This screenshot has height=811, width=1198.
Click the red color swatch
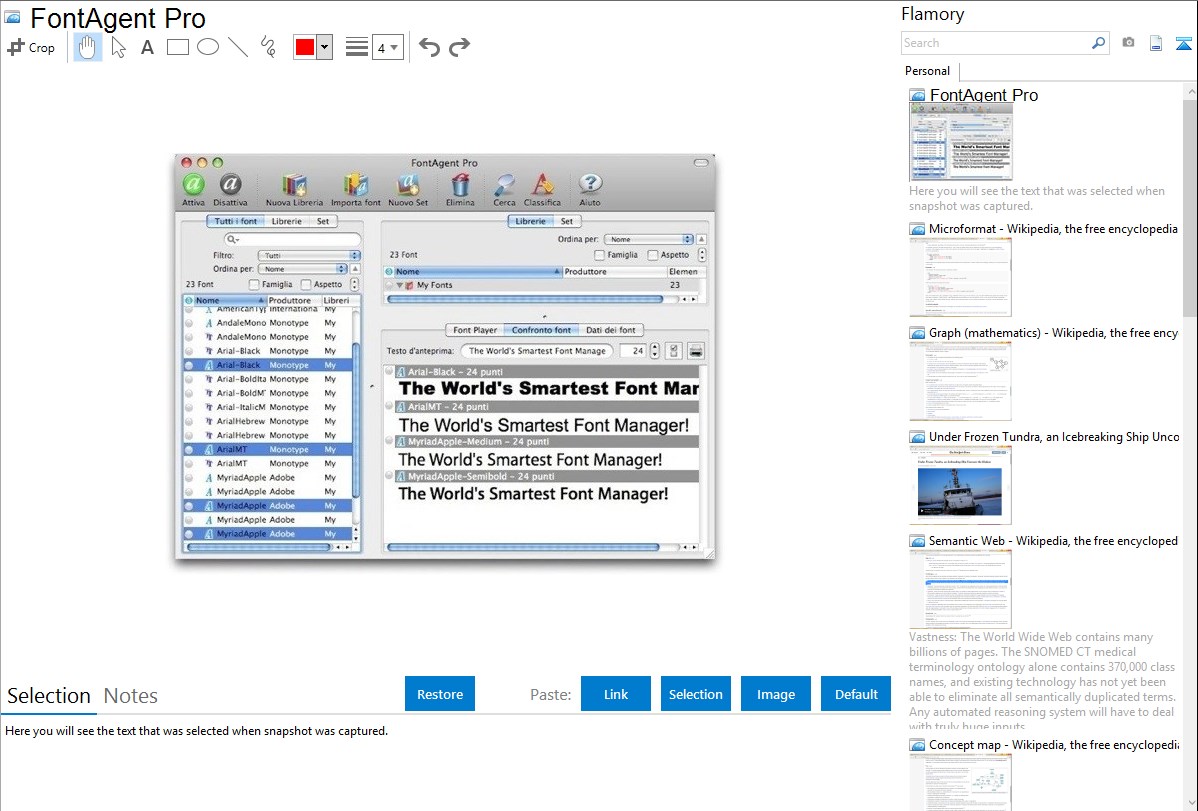click(x=305, y=47)
